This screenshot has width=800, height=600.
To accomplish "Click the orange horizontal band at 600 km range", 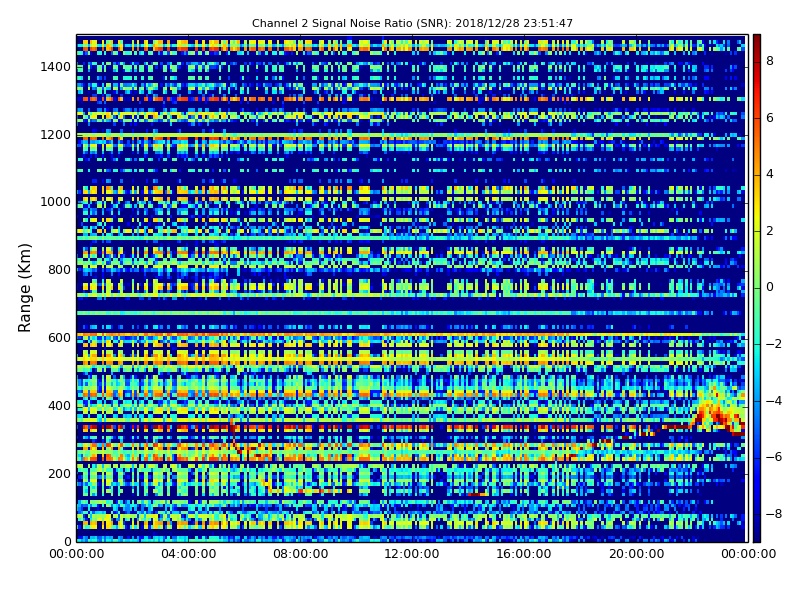I will point(411,335).
